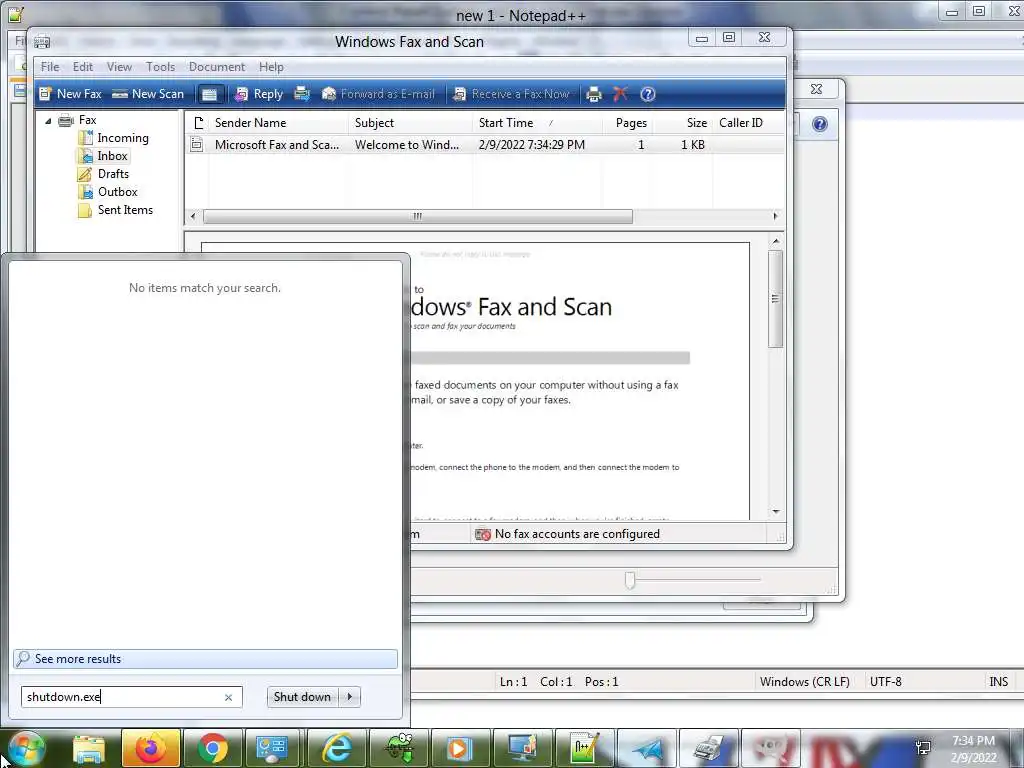Click the message list horizontal scrollbar thumb
This screenshot has height=768, width=1024.
(418, 216)
